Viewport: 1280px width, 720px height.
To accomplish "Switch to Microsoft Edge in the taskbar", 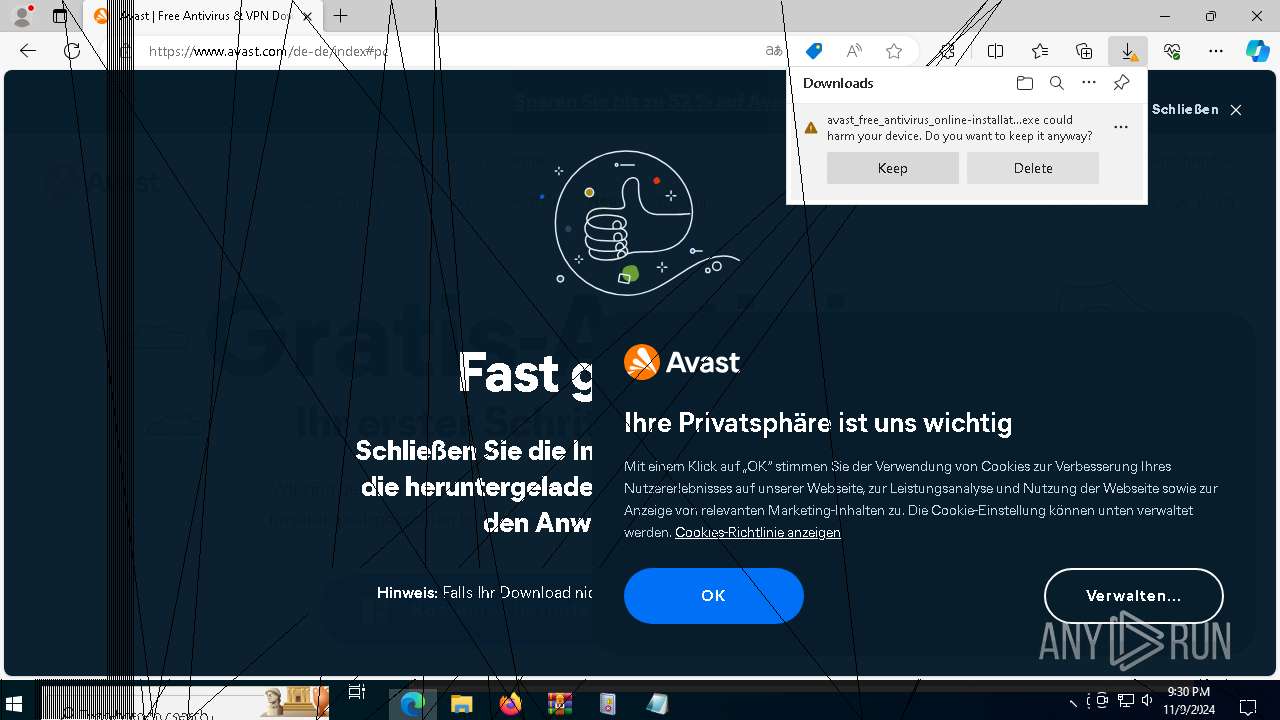I will tap(412, 704).
